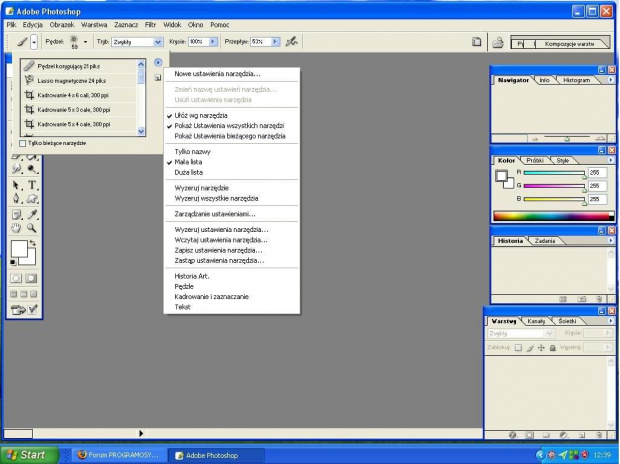Toggle the Brushes palette icon in options bar
Screen dimensions: 620x464
[476, 42]
